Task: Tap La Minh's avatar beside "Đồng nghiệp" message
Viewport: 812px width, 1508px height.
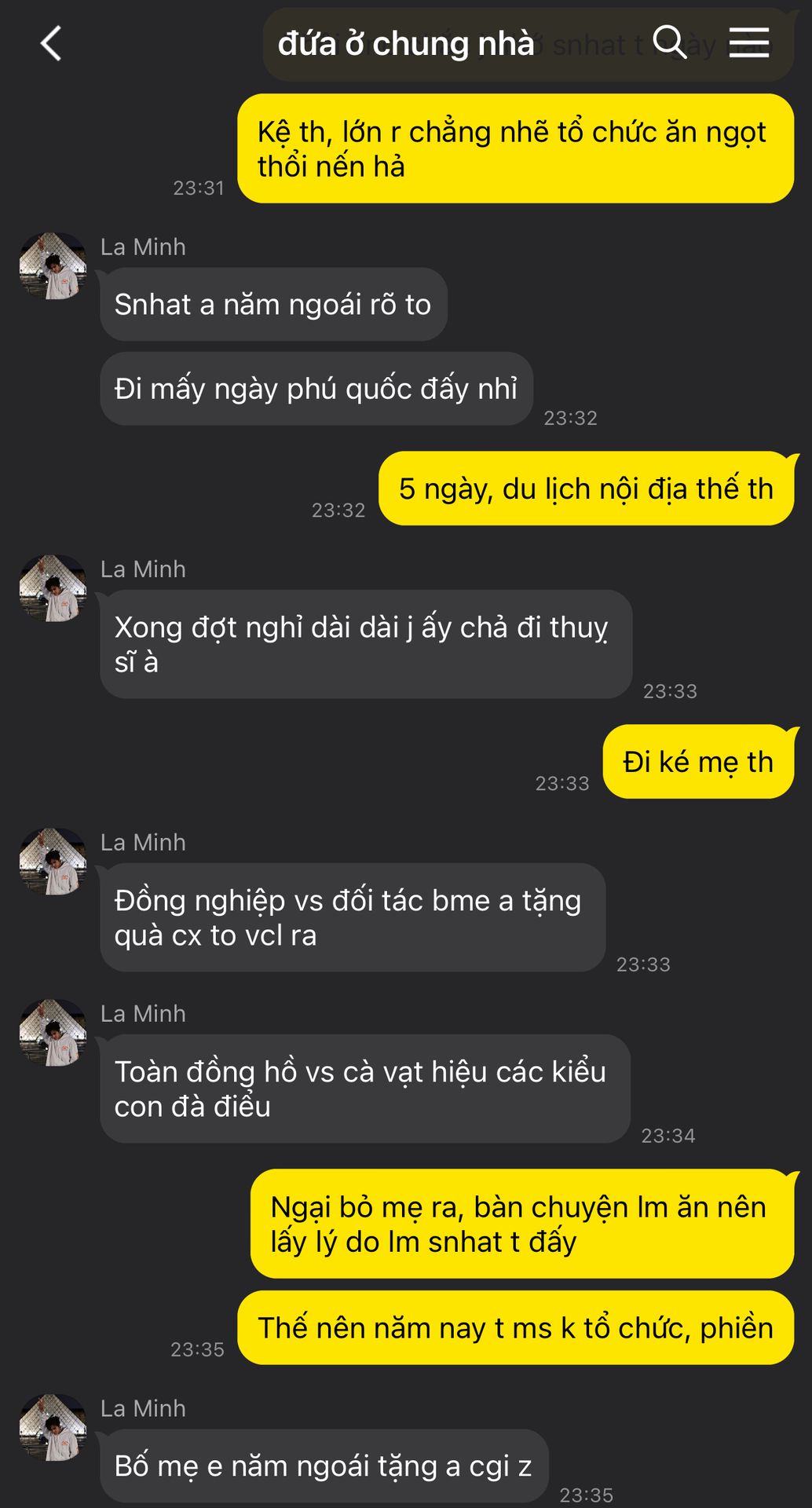Action: click(x=53, y=862)
